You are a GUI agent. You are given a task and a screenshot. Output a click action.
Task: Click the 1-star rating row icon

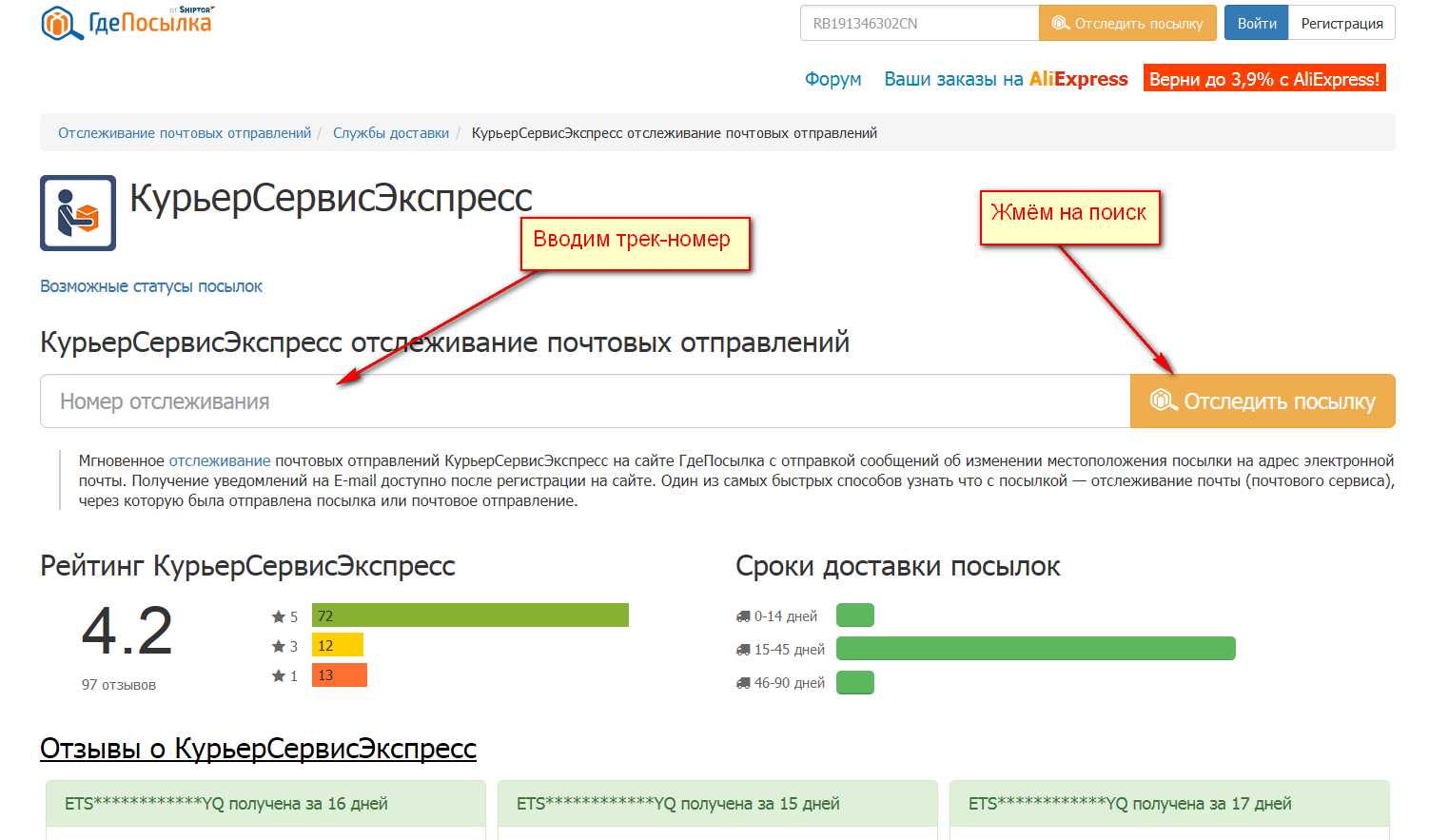pos(279,675)
